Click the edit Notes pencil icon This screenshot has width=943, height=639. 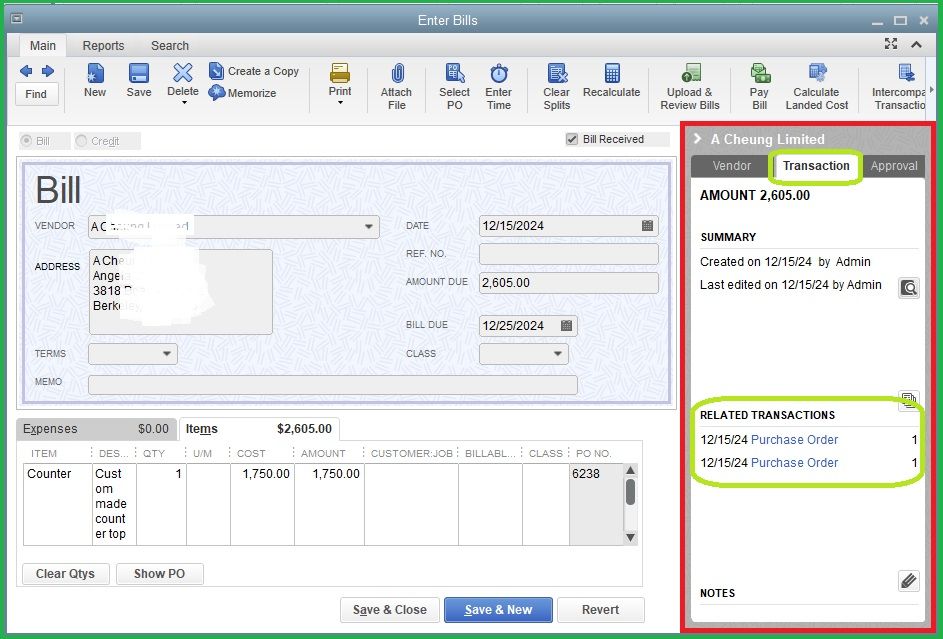click(909, 581)
